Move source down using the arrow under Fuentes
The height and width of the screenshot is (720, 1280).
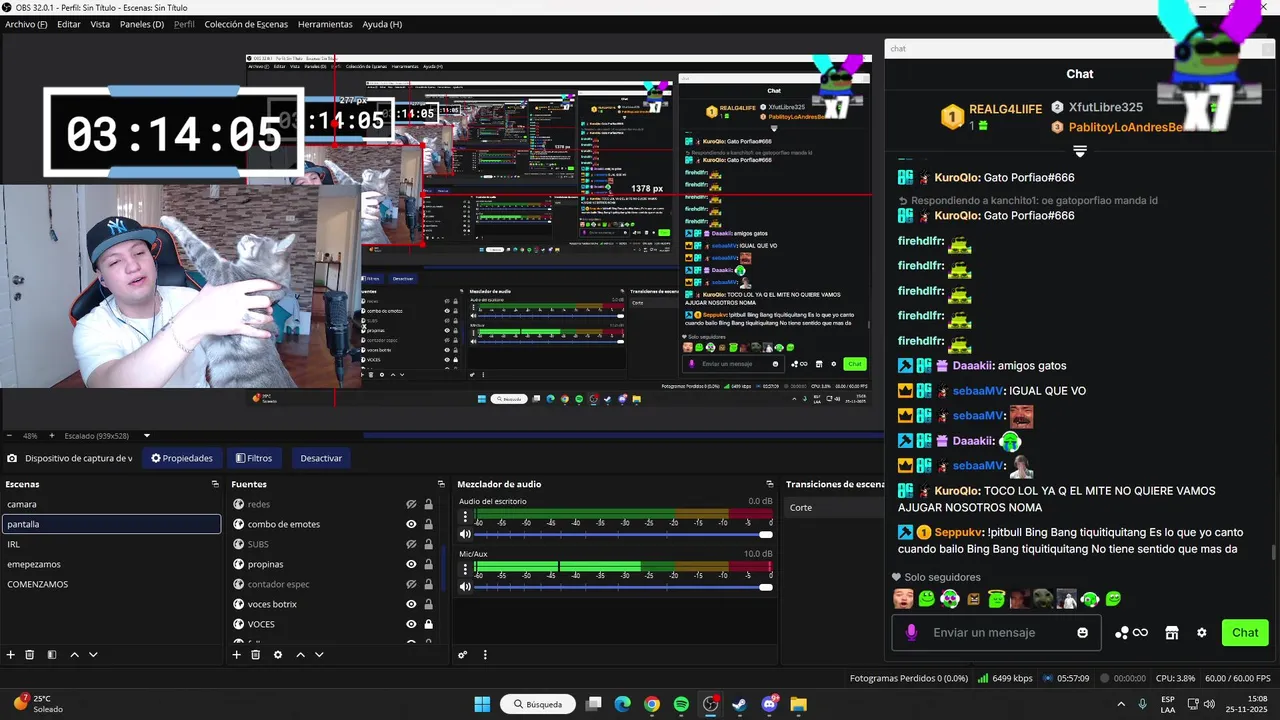tap(319, 655)
